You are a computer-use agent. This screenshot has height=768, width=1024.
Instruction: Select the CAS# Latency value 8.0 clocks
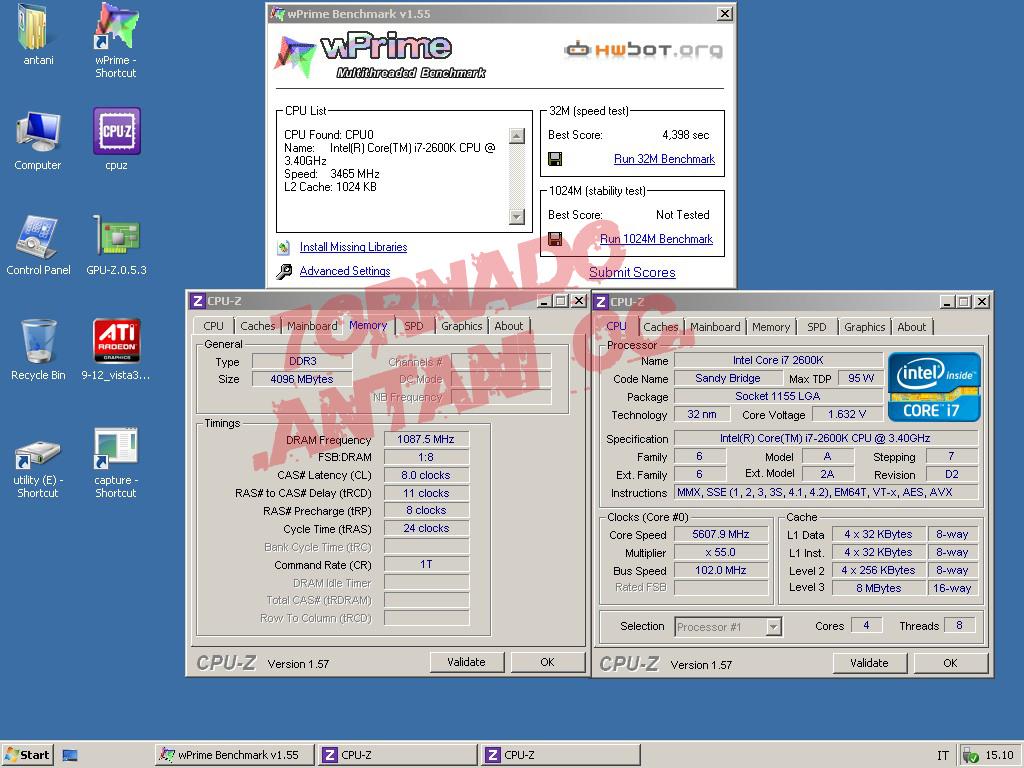(x=426, y=475)
